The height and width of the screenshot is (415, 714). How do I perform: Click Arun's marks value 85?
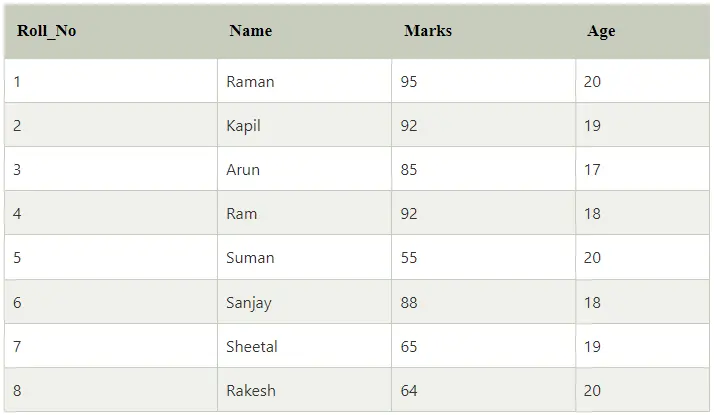(483, 169)
